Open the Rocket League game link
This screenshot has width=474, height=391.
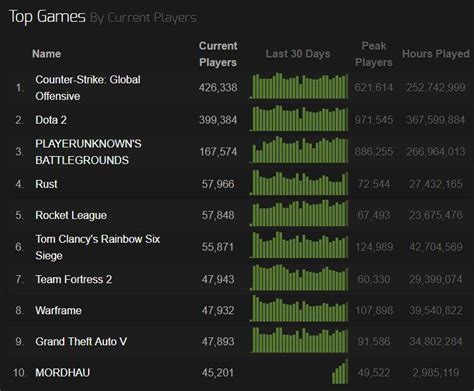point(71,215)
